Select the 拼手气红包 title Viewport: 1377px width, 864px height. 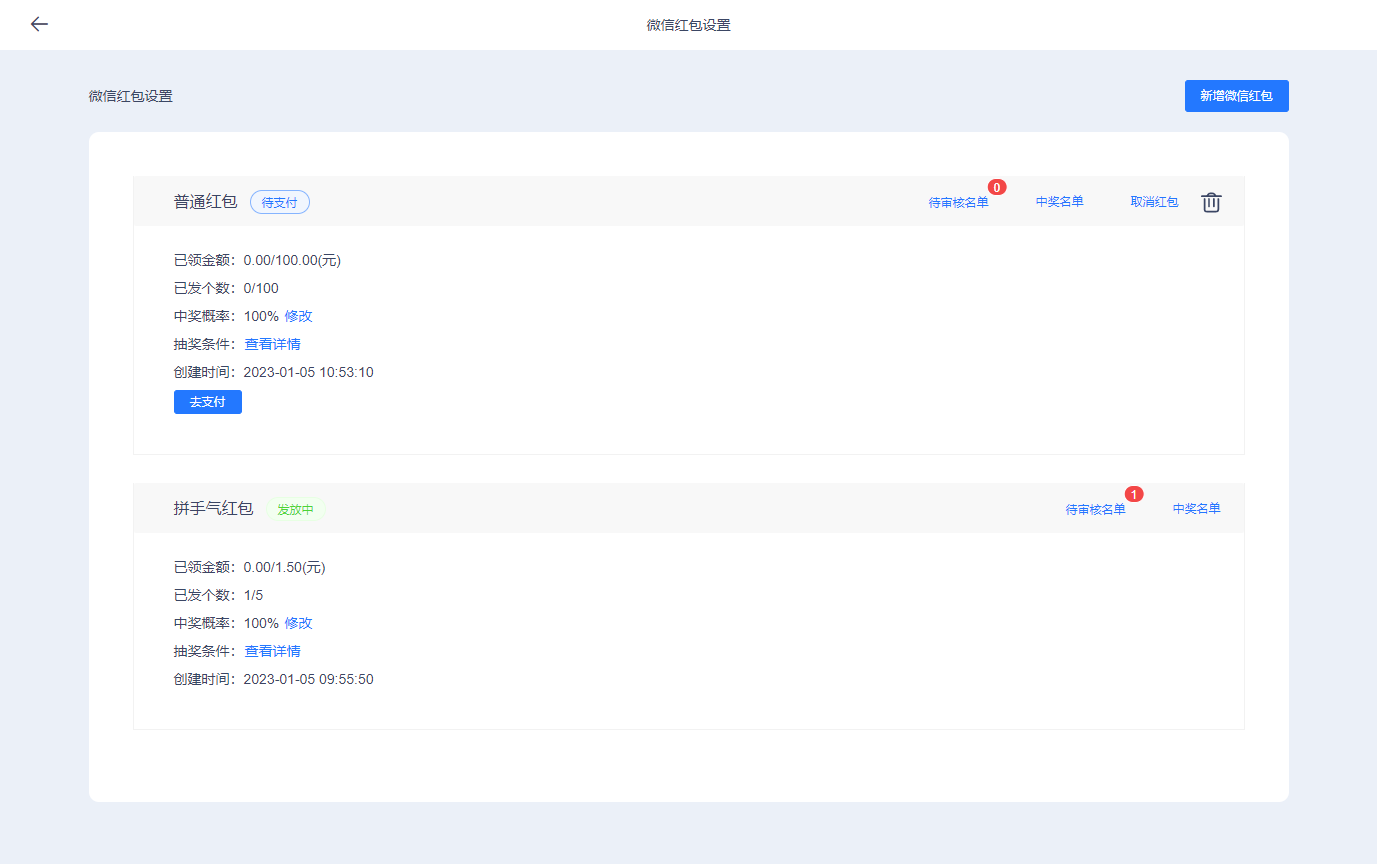213,509
